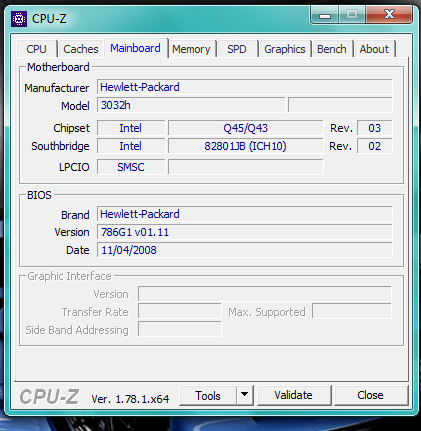This screenshot has height=431, width=421.
Task: Click the Southbridge label
Action: point(60,146)
